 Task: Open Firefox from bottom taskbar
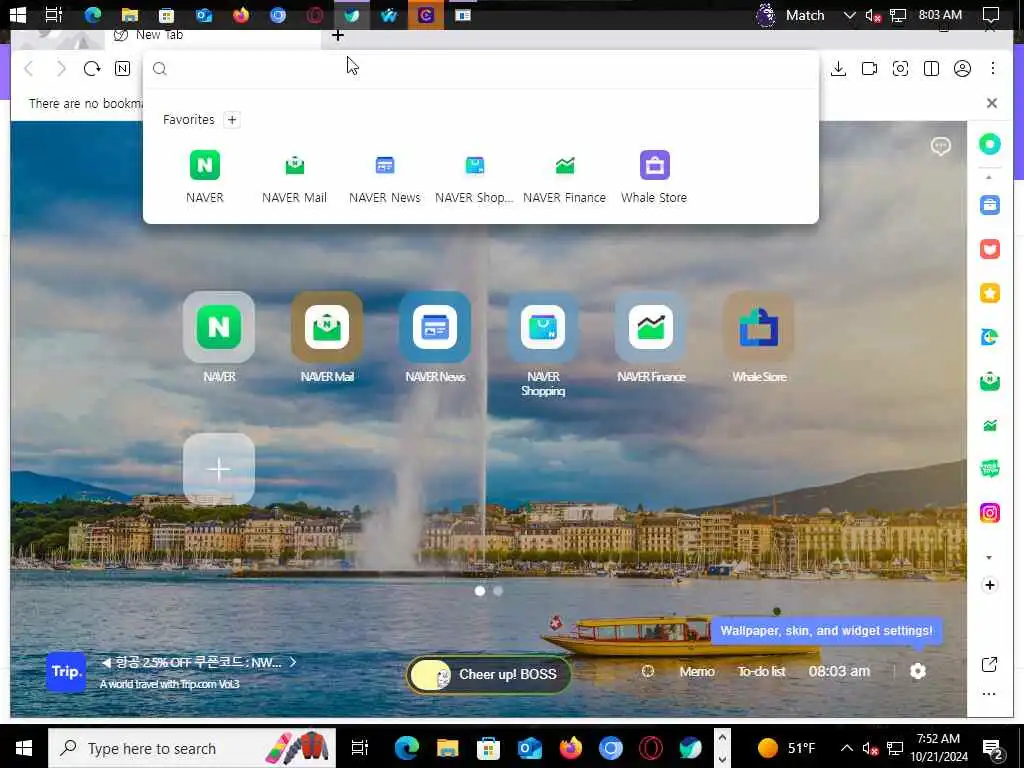pyautogui.click(x=570, y=748)
